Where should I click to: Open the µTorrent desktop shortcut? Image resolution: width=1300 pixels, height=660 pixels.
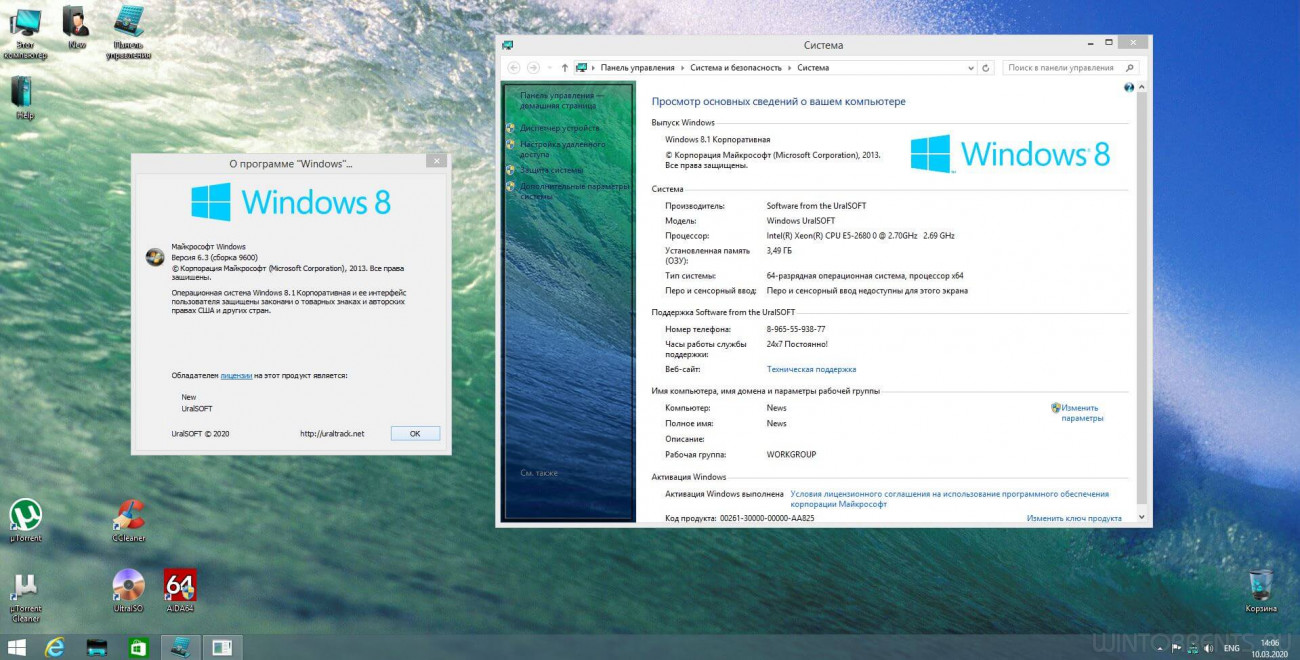(x=26, y=516)
